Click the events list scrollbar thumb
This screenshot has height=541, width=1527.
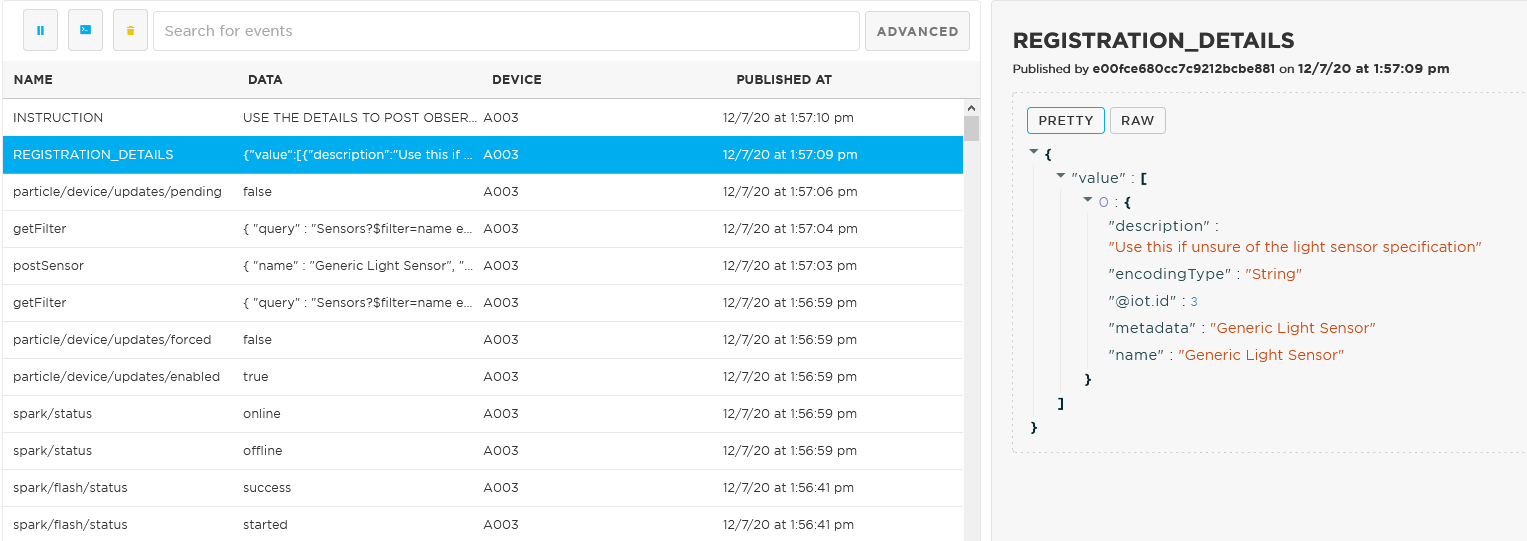(971, 129)
